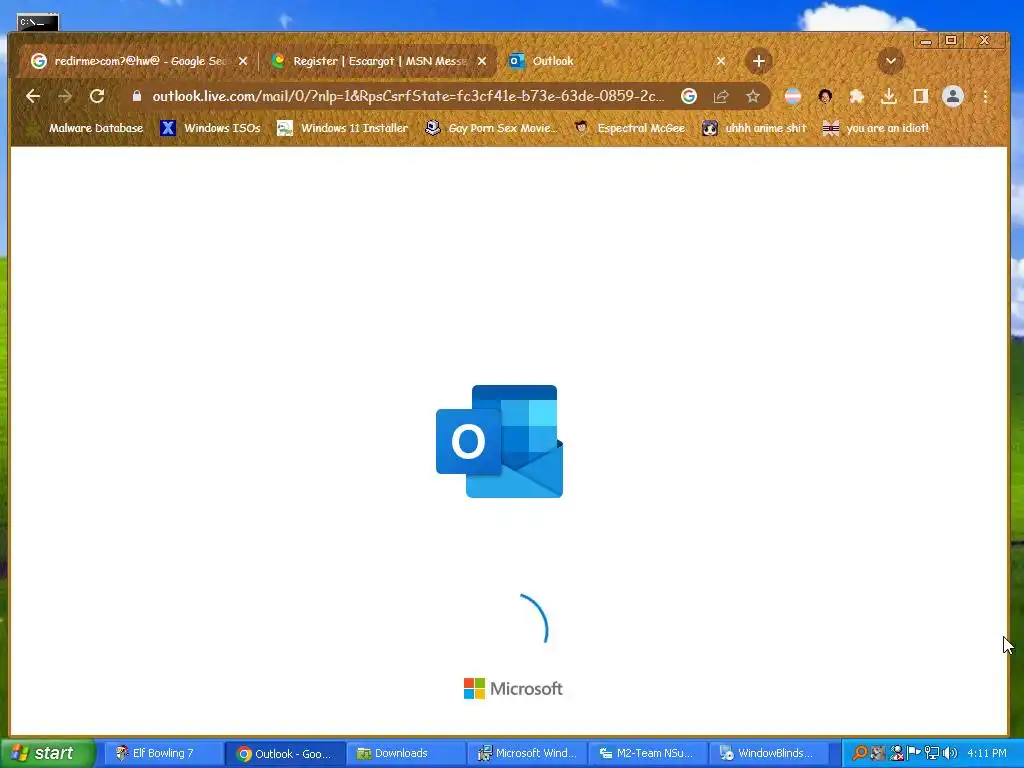Viewport: 1024px width, 768px height.
Task: Open the uhhh anime bookmark
Action: click(754, 128)
